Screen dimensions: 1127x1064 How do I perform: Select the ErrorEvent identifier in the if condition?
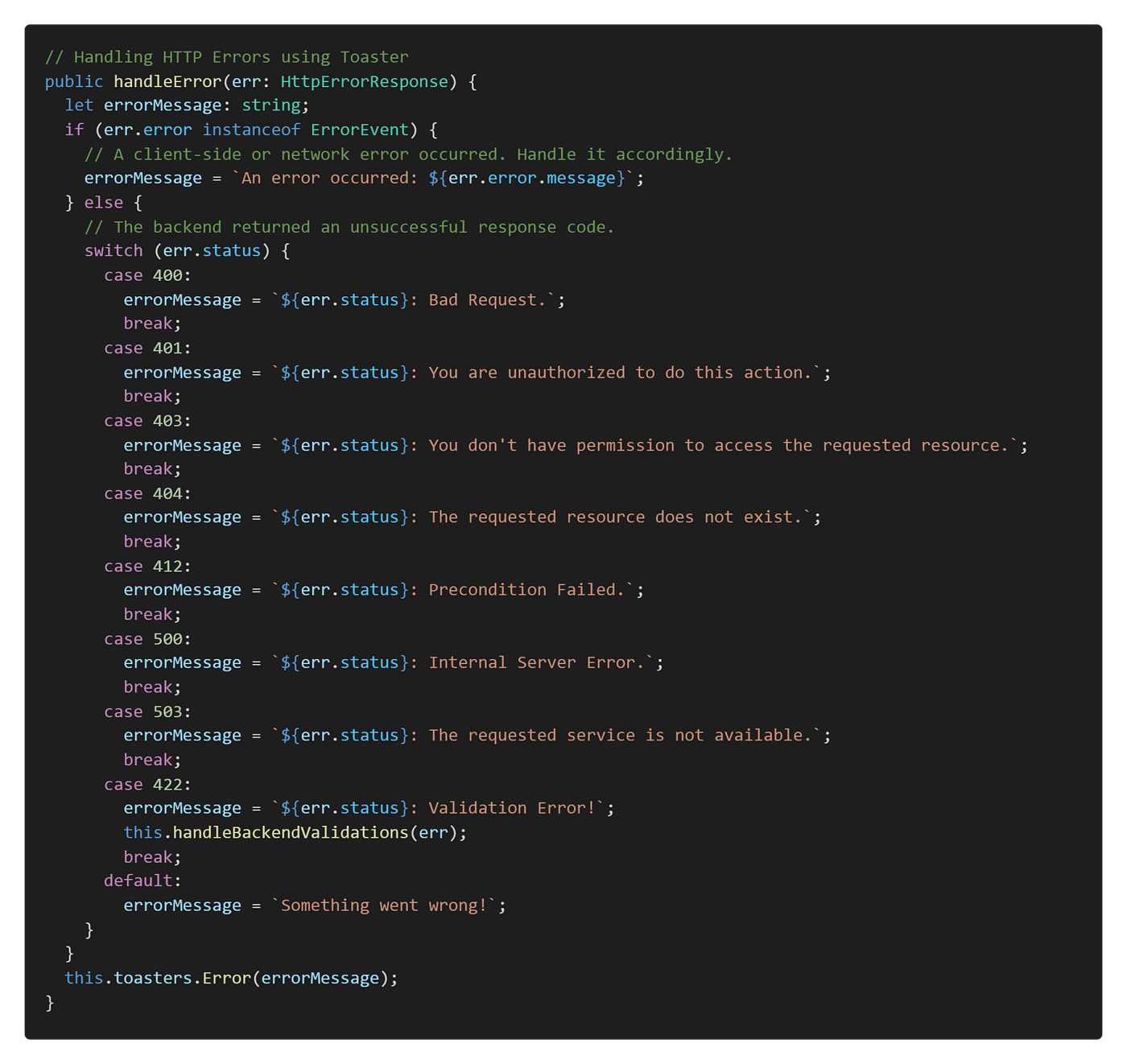(359, 129)
